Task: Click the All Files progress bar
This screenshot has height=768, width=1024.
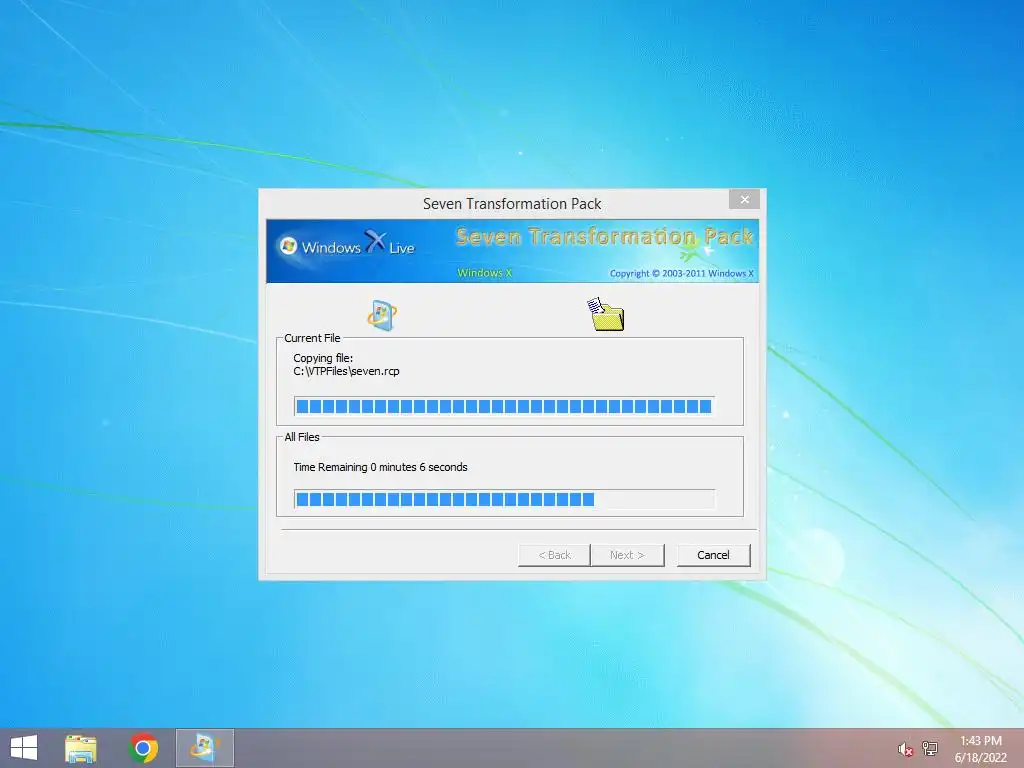Action: point(504,500)
